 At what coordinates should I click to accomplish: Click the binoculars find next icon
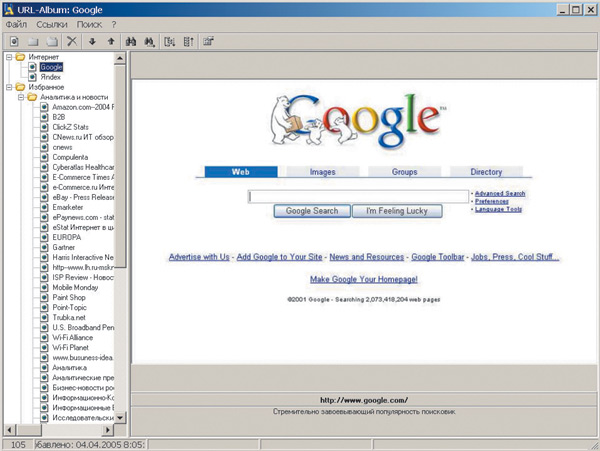pos(150,42)
